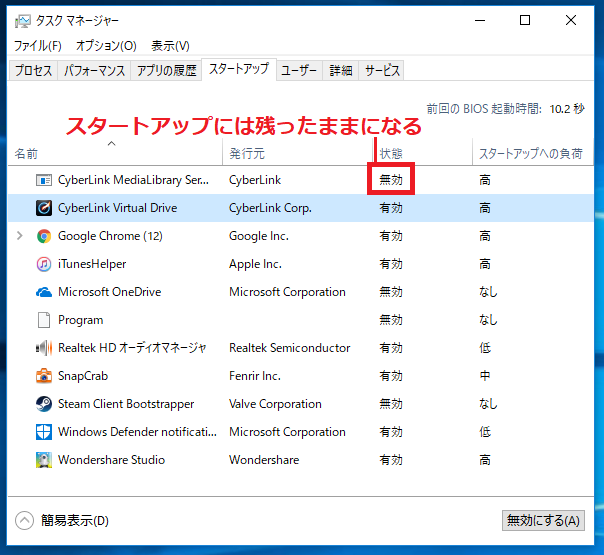This screenshot has height=555, width=604.
Task: Click the Google Inc. publisher cell
Action: (258, 236)
